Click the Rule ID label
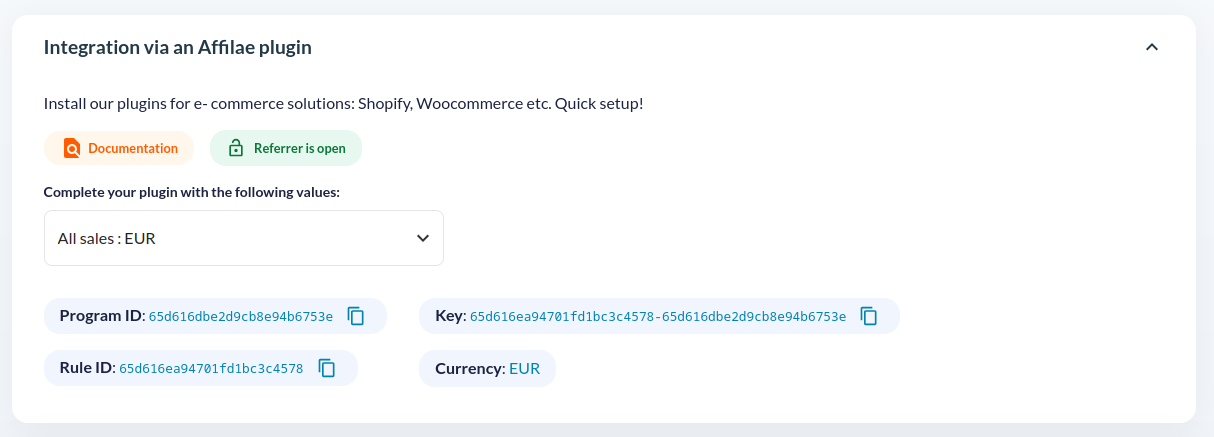Image resolution: width=1214 pixels, height=437 pixels. point(88,368)
